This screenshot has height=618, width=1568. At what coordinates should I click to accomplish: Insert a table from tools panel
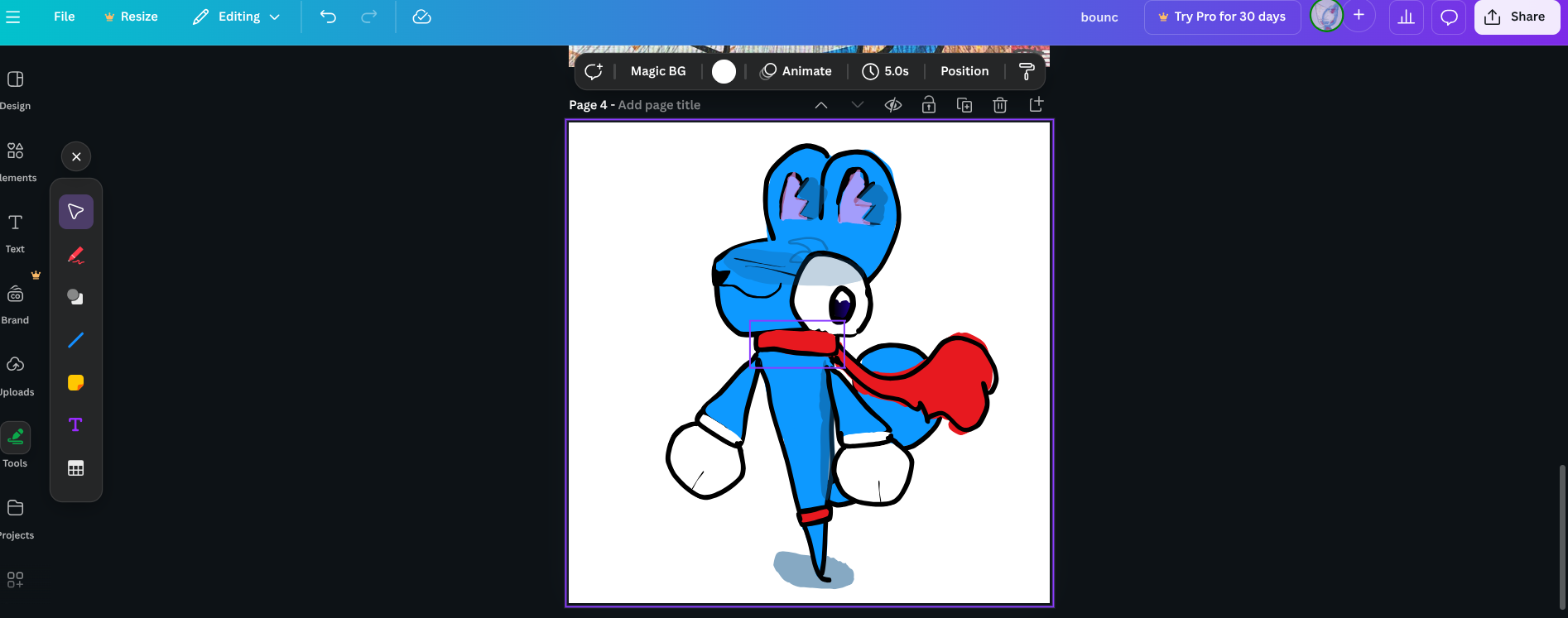click(75, 468)
